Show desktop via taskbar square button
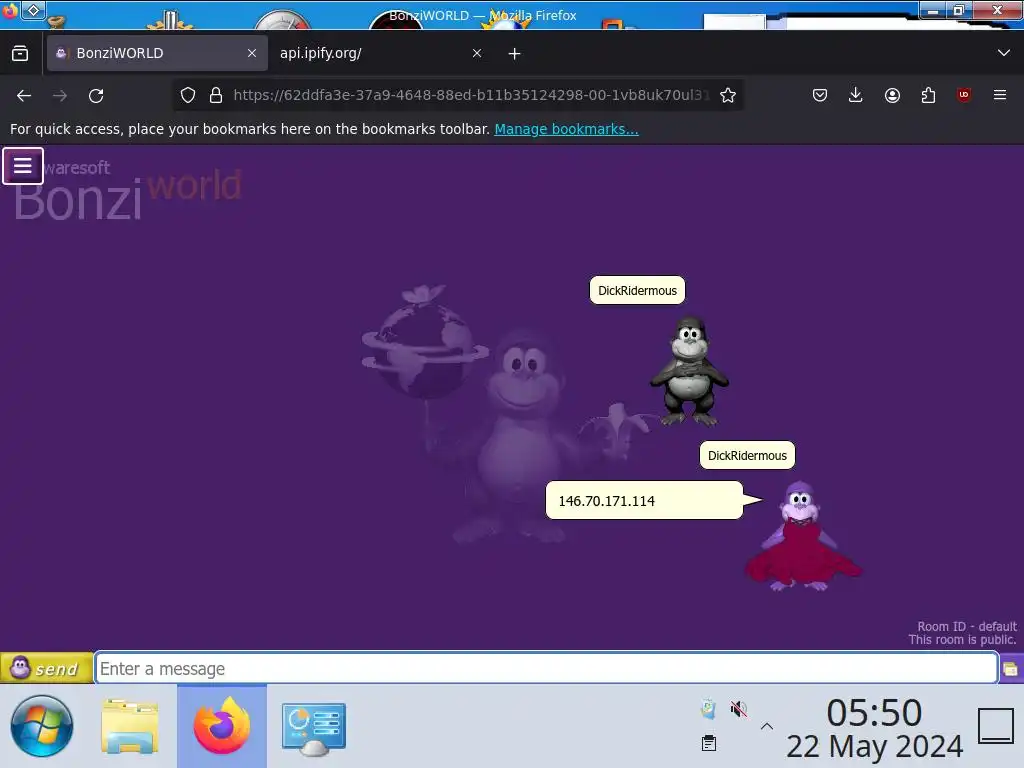This screenshot has height=768, width=1024. (996, 726)
